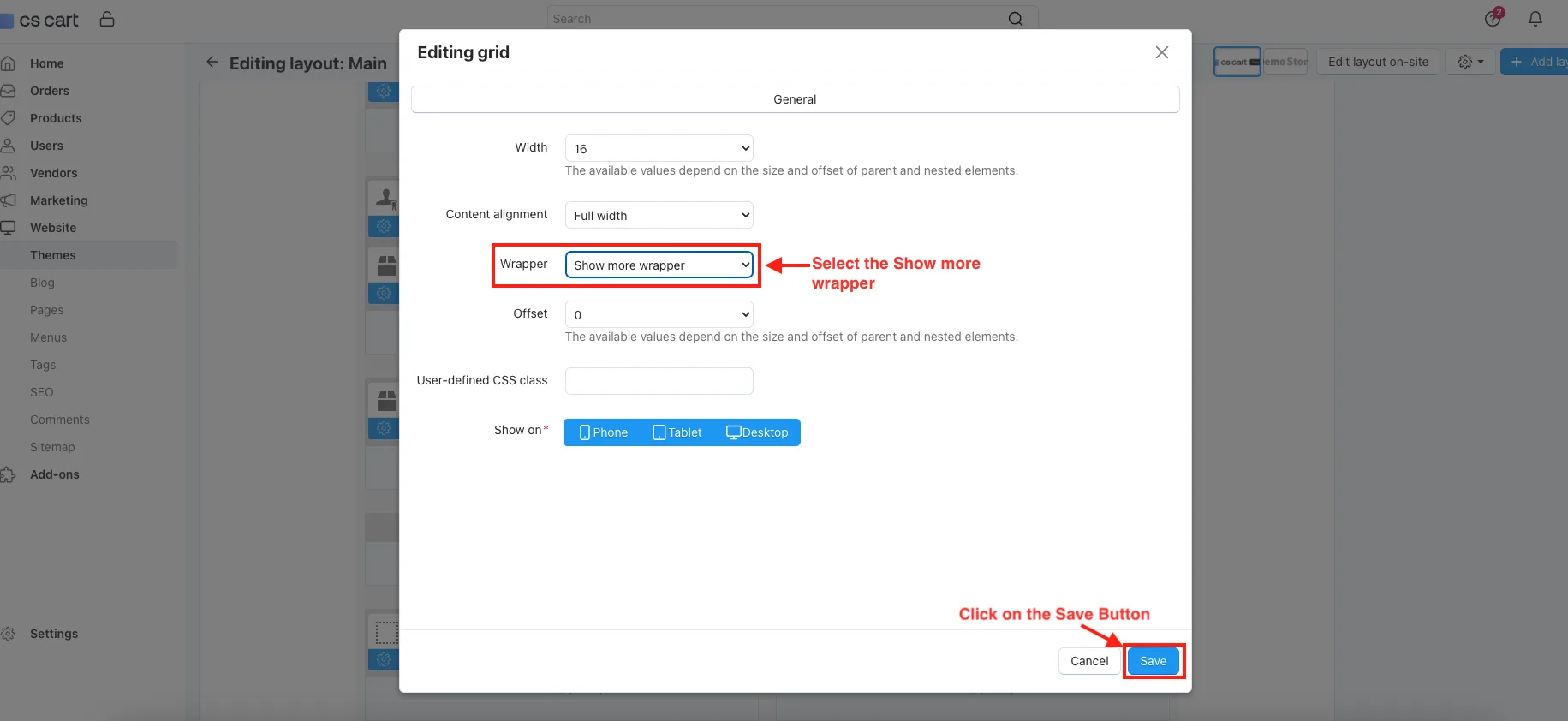Toggle Desktop in Show on
Viewport: 1568px width, 721px height.
(x=757, y=432)
